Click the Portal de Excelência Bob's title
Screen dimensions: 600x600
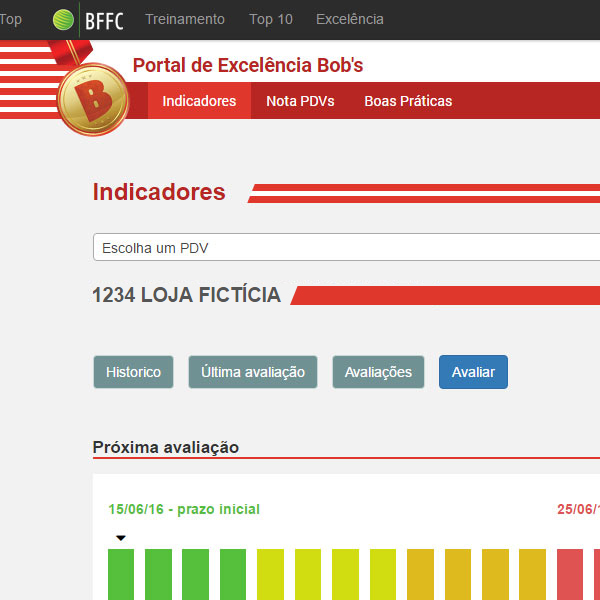(x=248, y=65)
